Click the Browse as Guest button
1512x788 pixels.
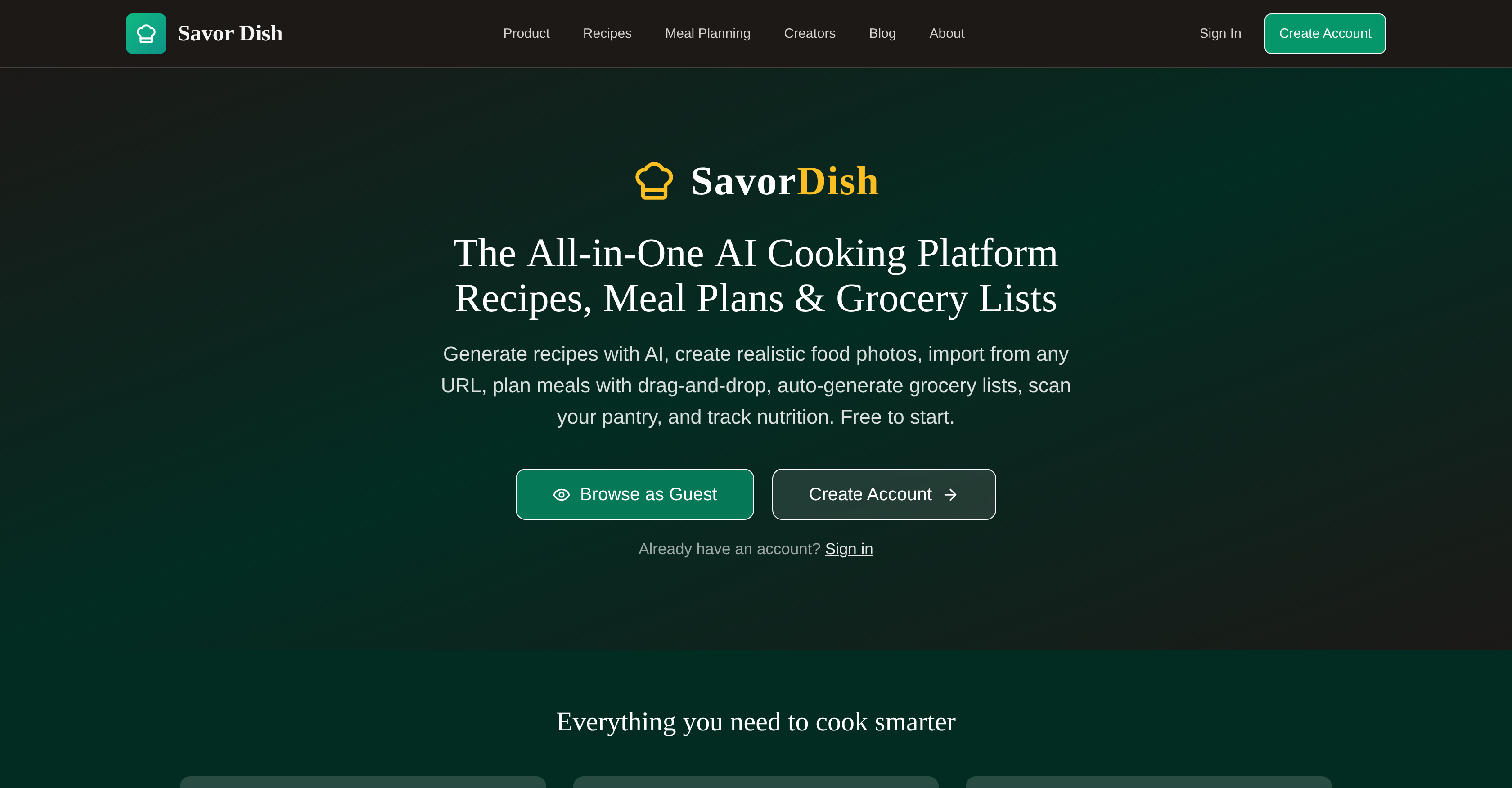[x=634, y=494]
